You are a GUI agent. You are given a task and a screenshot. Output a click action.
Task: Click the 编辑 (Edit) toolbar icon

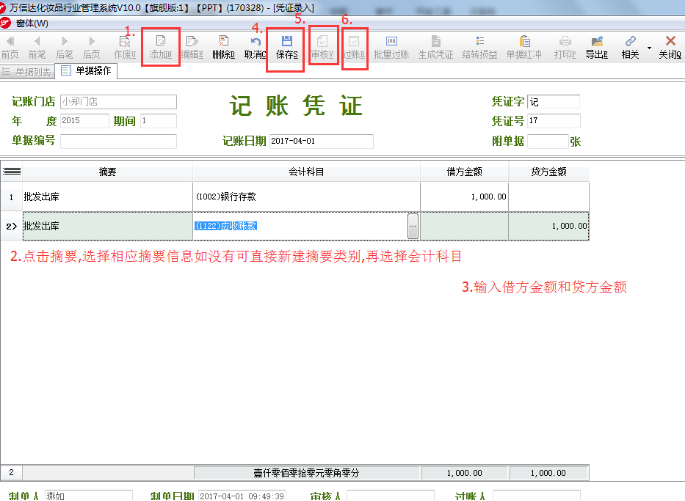point(192,46)
